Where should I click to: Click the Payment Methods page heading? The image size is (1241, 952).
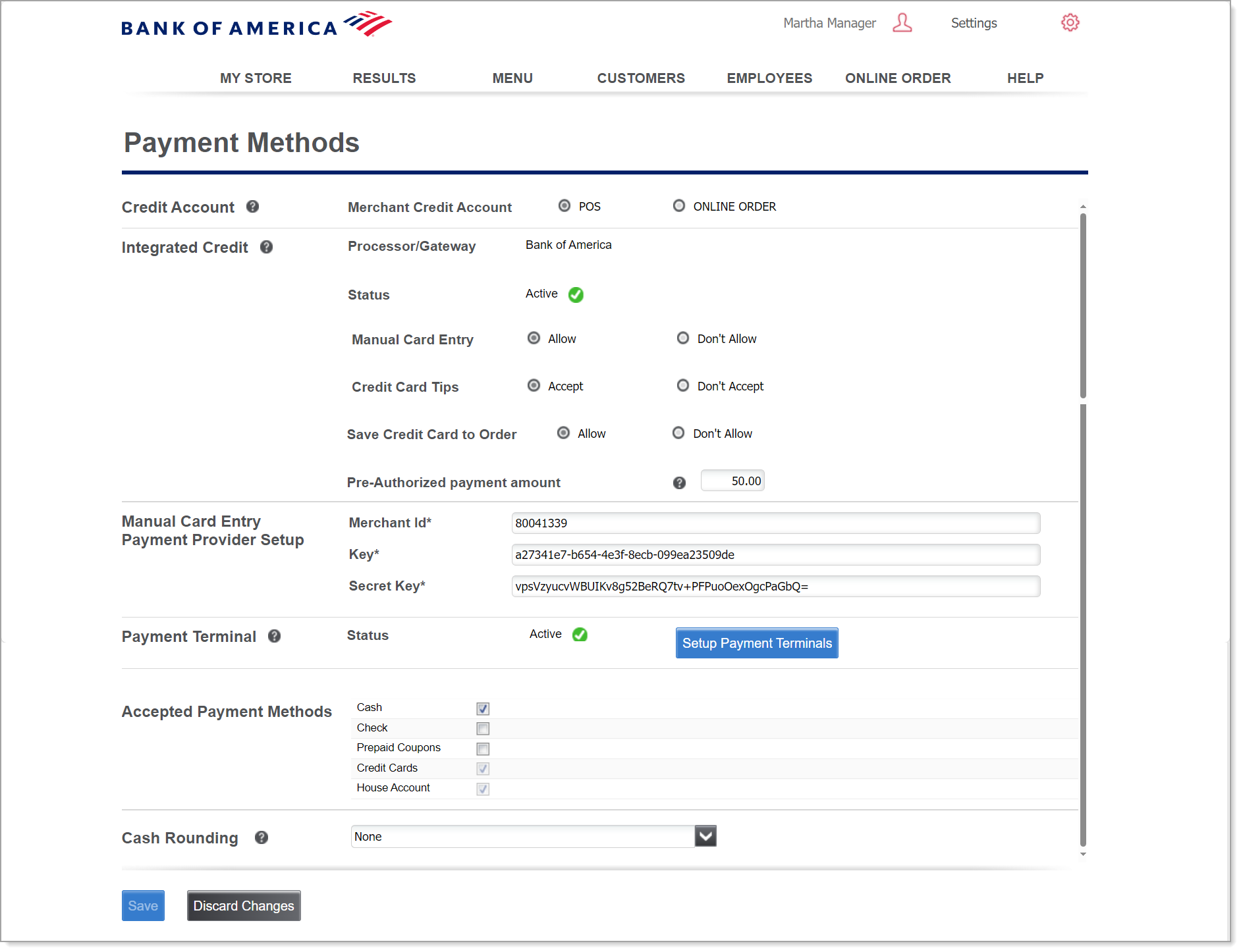[x=242, y=143]
